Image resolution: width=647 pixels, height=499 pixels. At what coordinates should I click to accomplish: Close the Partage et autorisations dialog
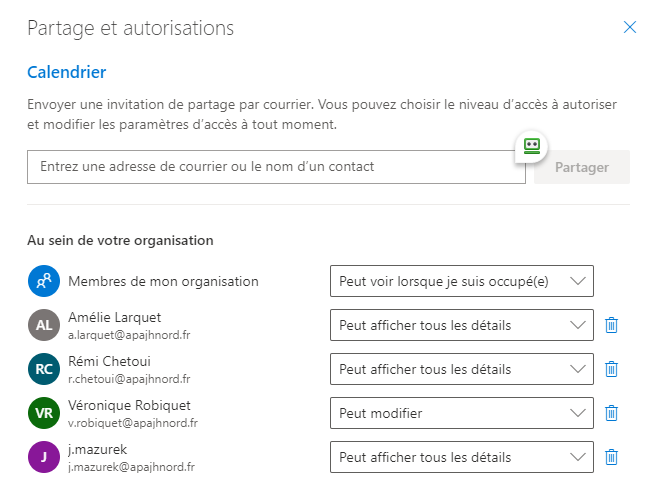630,27
